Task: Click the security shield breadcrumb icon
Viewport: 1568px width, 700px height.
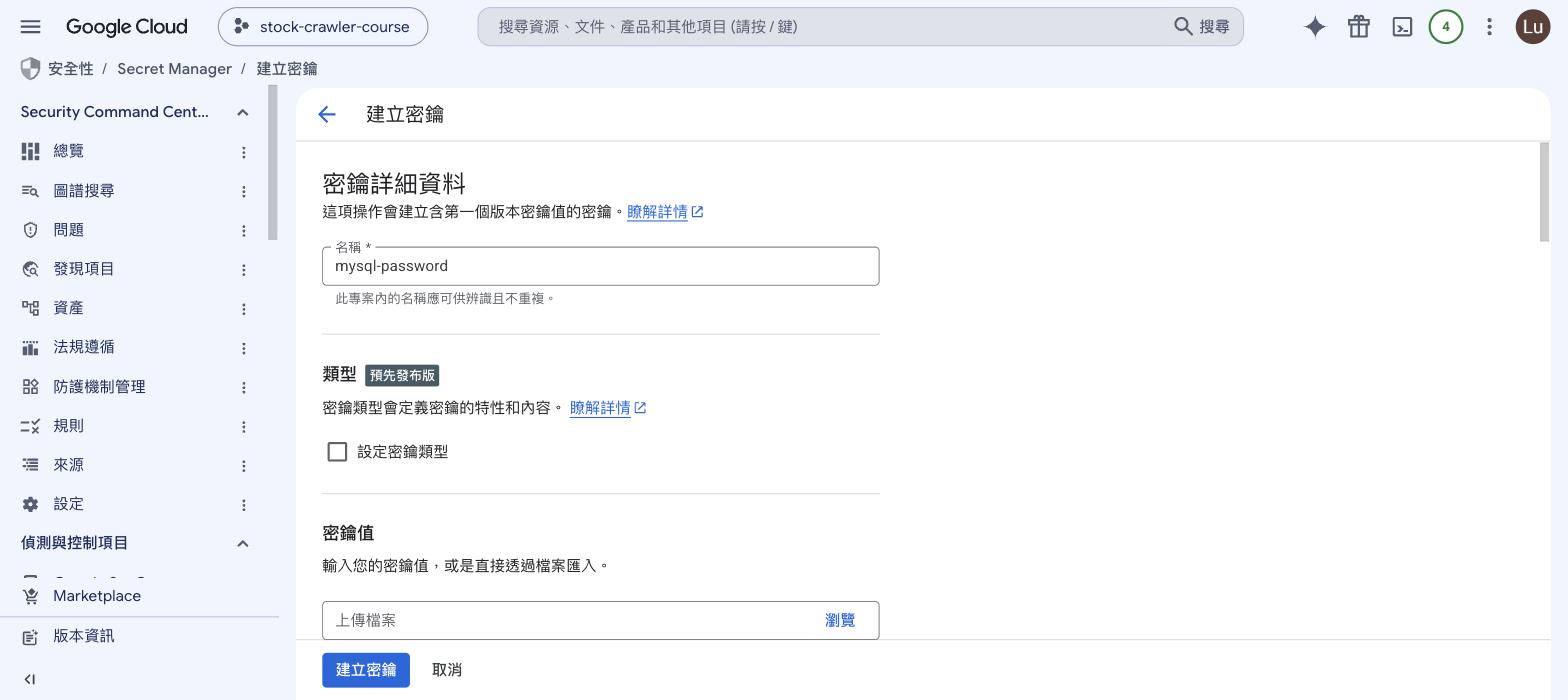Action: (30, 69)
